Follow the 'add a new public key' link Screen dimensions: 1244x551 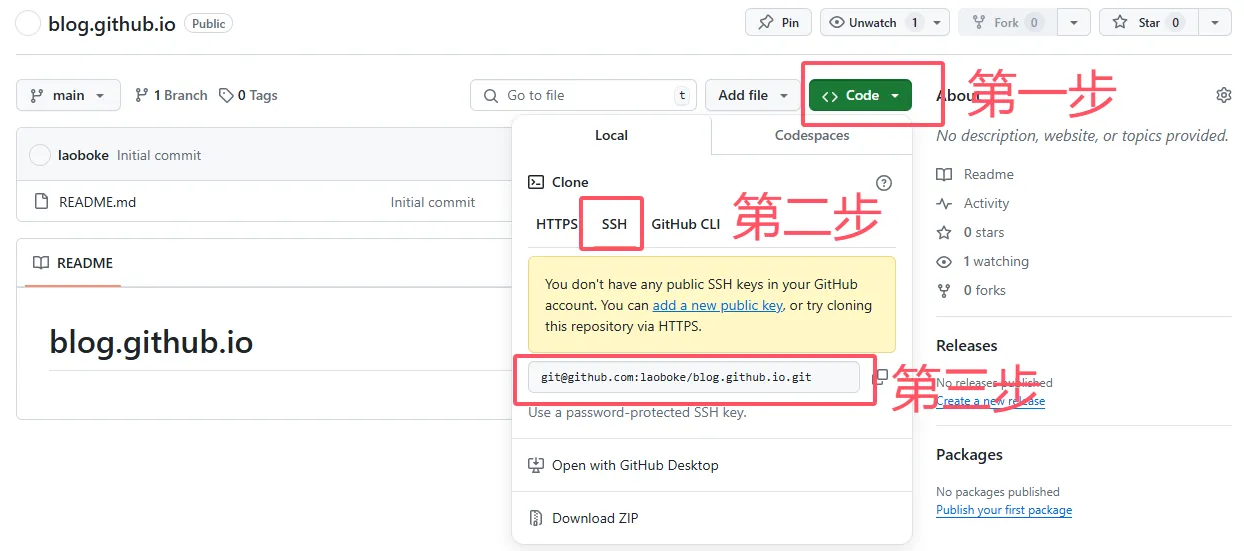(x=717, y=305)
